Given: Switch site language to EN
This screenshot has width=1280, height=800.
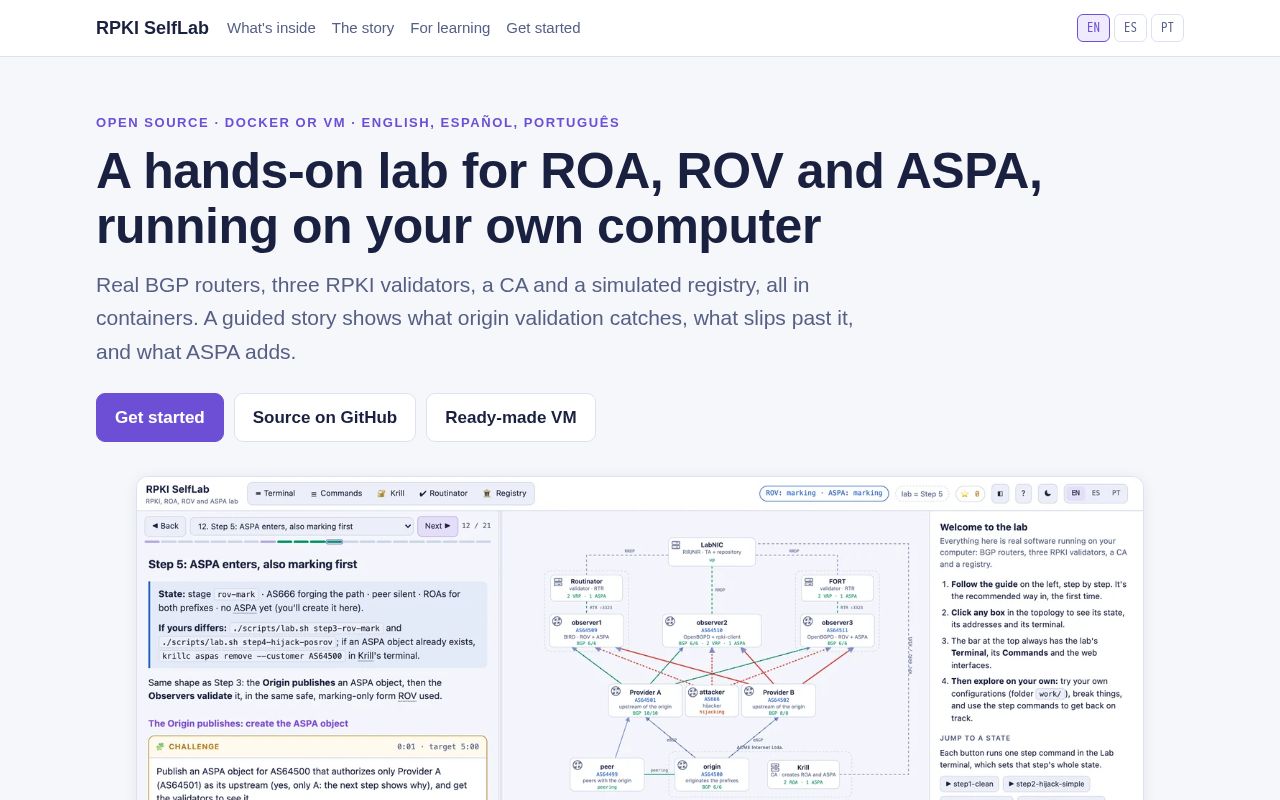Looking at the screenshot, I should click(1093, 28).
